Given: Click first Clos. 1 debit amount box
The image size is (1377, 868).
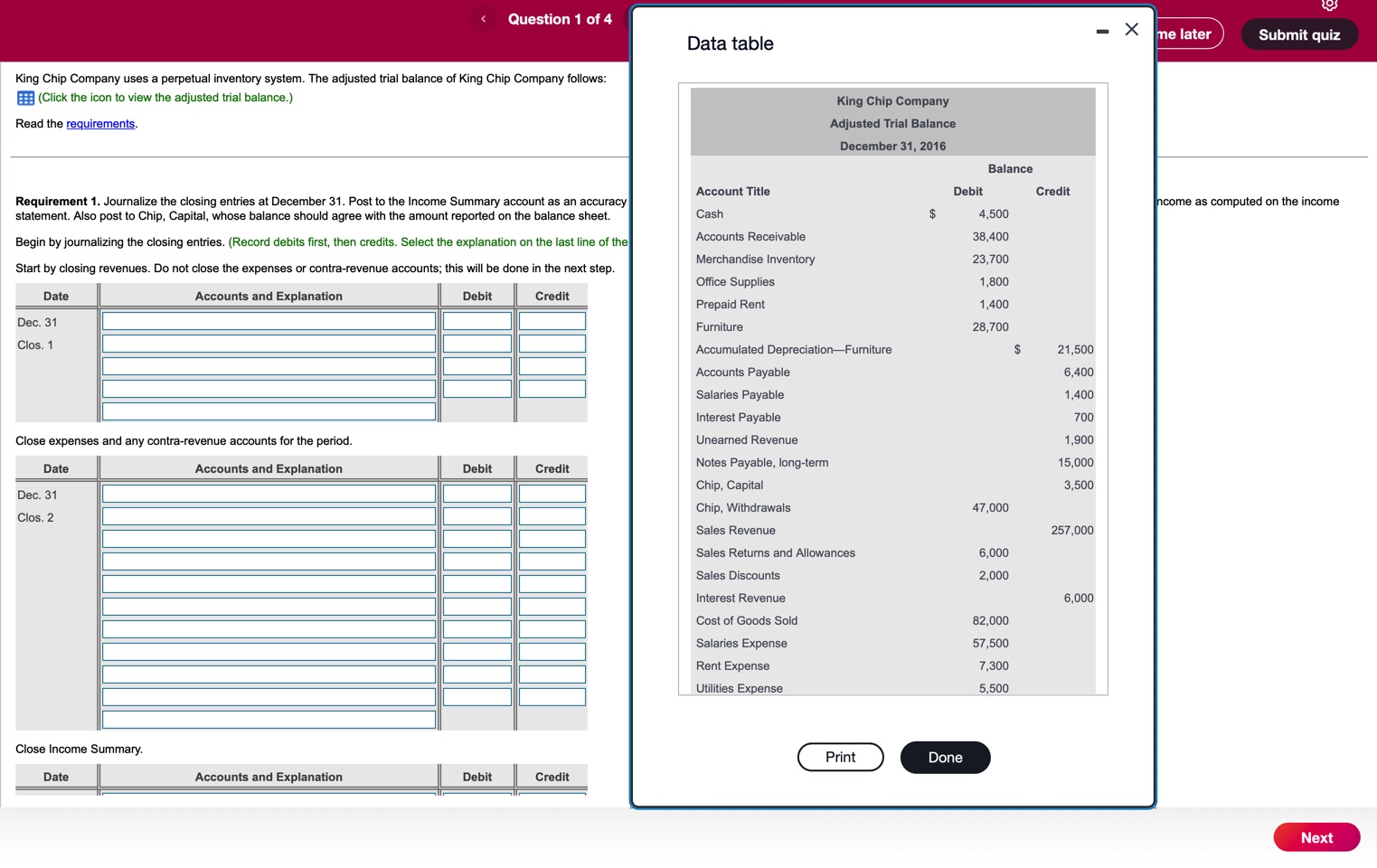Looking at the screenshot, I should [477, 321].
